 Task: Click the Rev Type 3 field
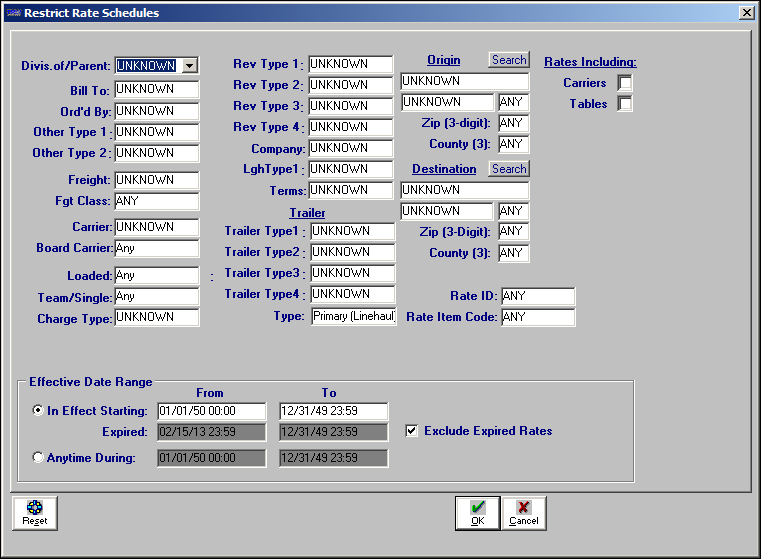click(351, 106)
